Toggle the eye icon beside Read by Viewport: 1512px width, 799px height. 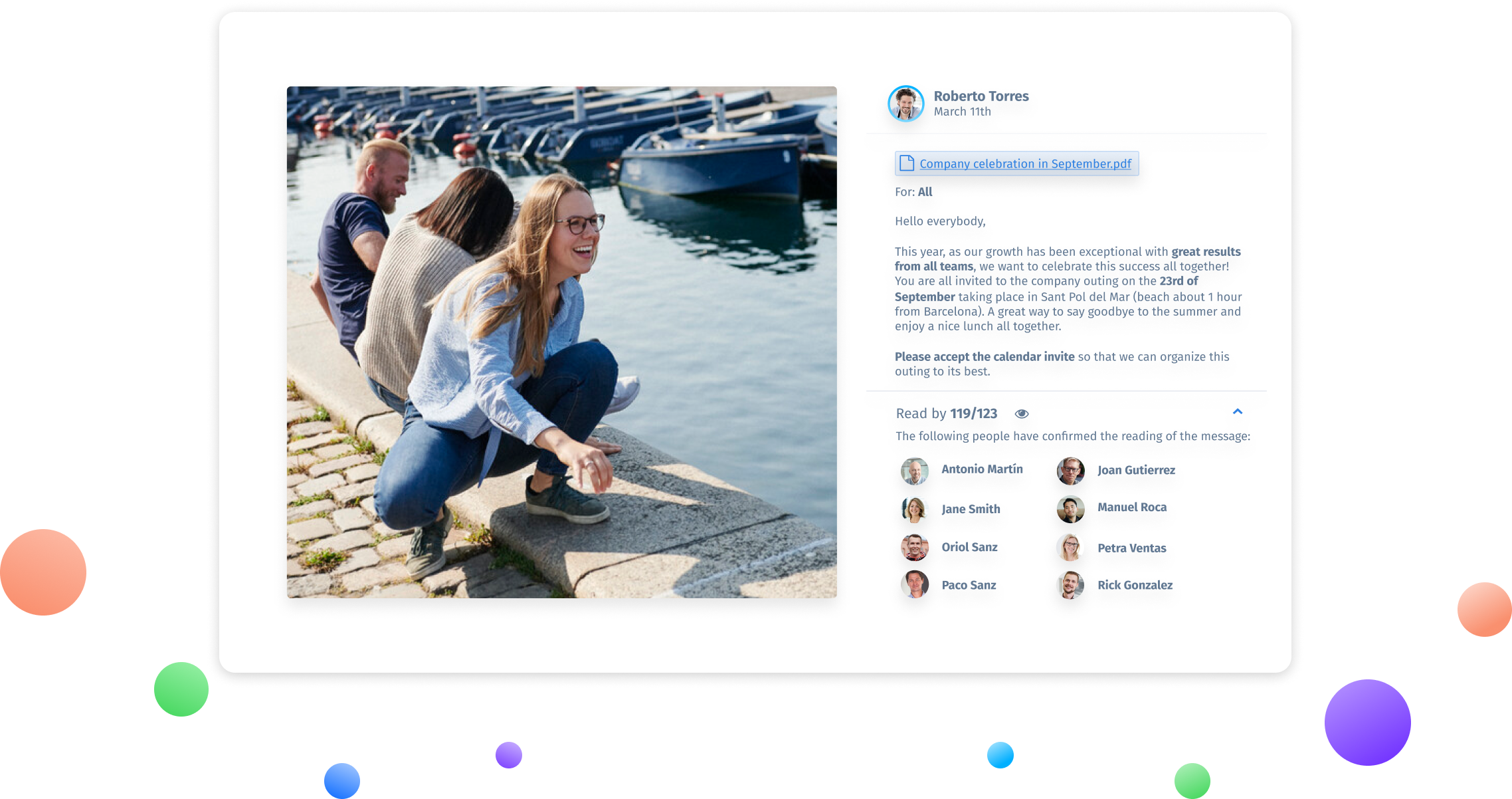tap(1022, 414)
